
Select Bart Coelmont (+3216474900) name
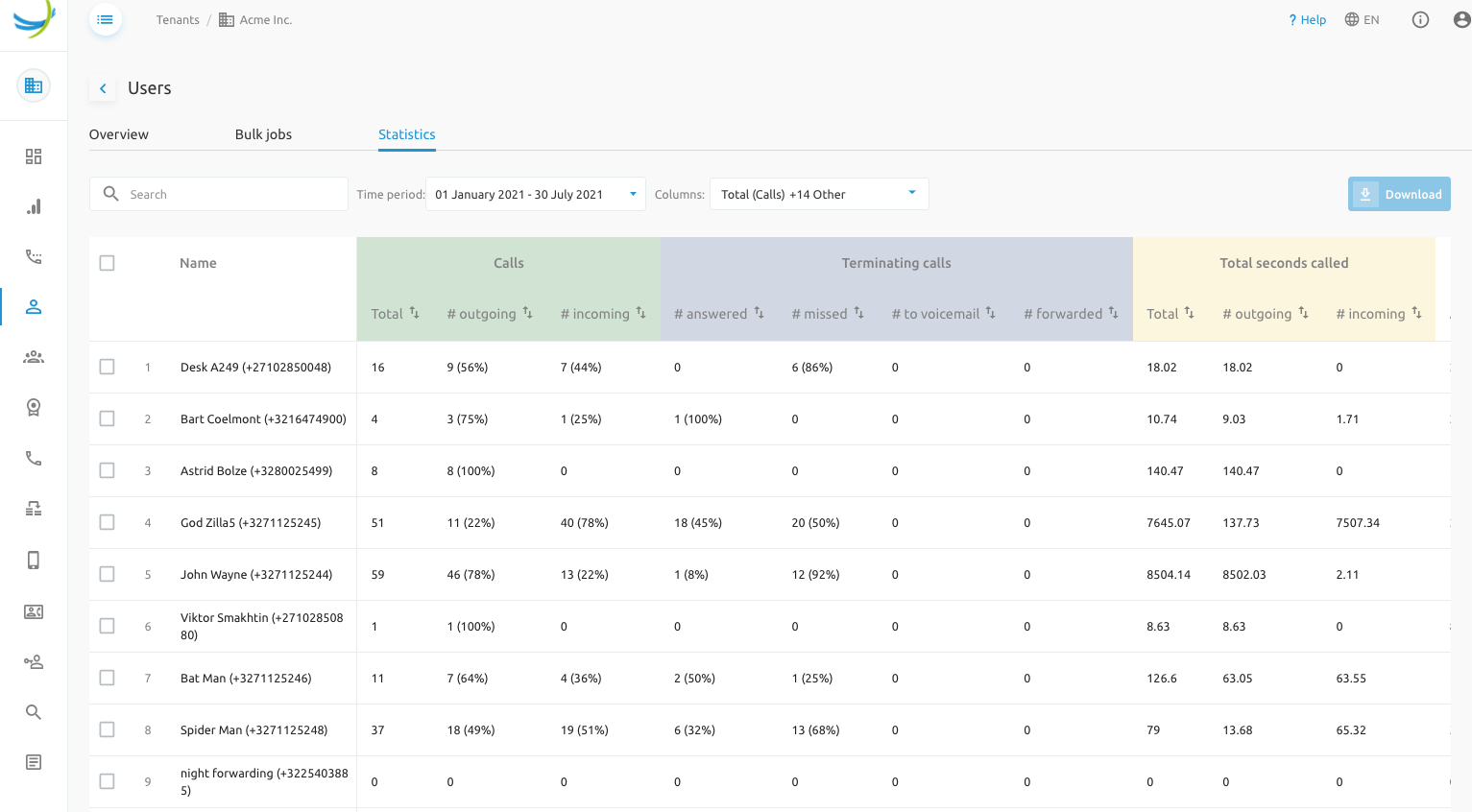tap(263, 418)
